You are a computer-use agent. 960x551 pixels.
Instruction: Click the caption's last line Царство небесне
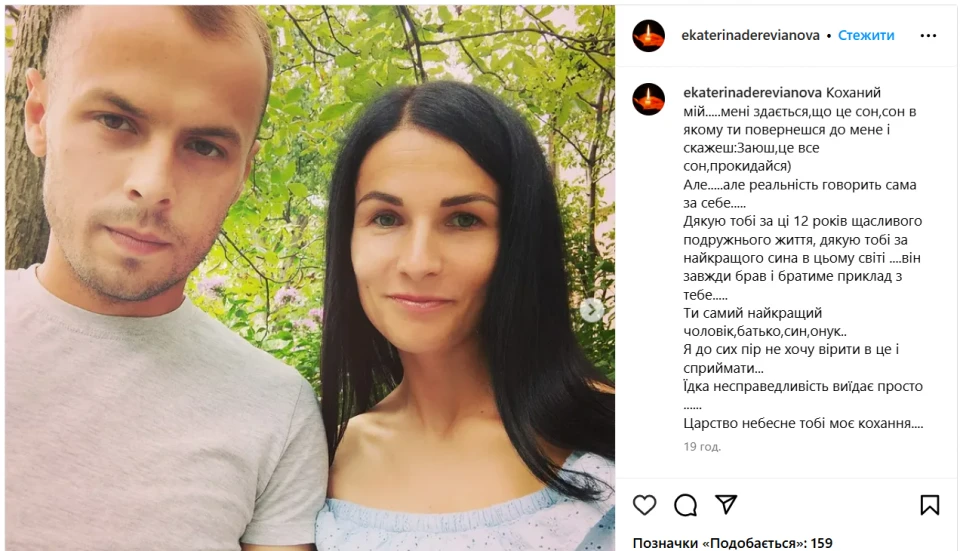pos(803,423)
